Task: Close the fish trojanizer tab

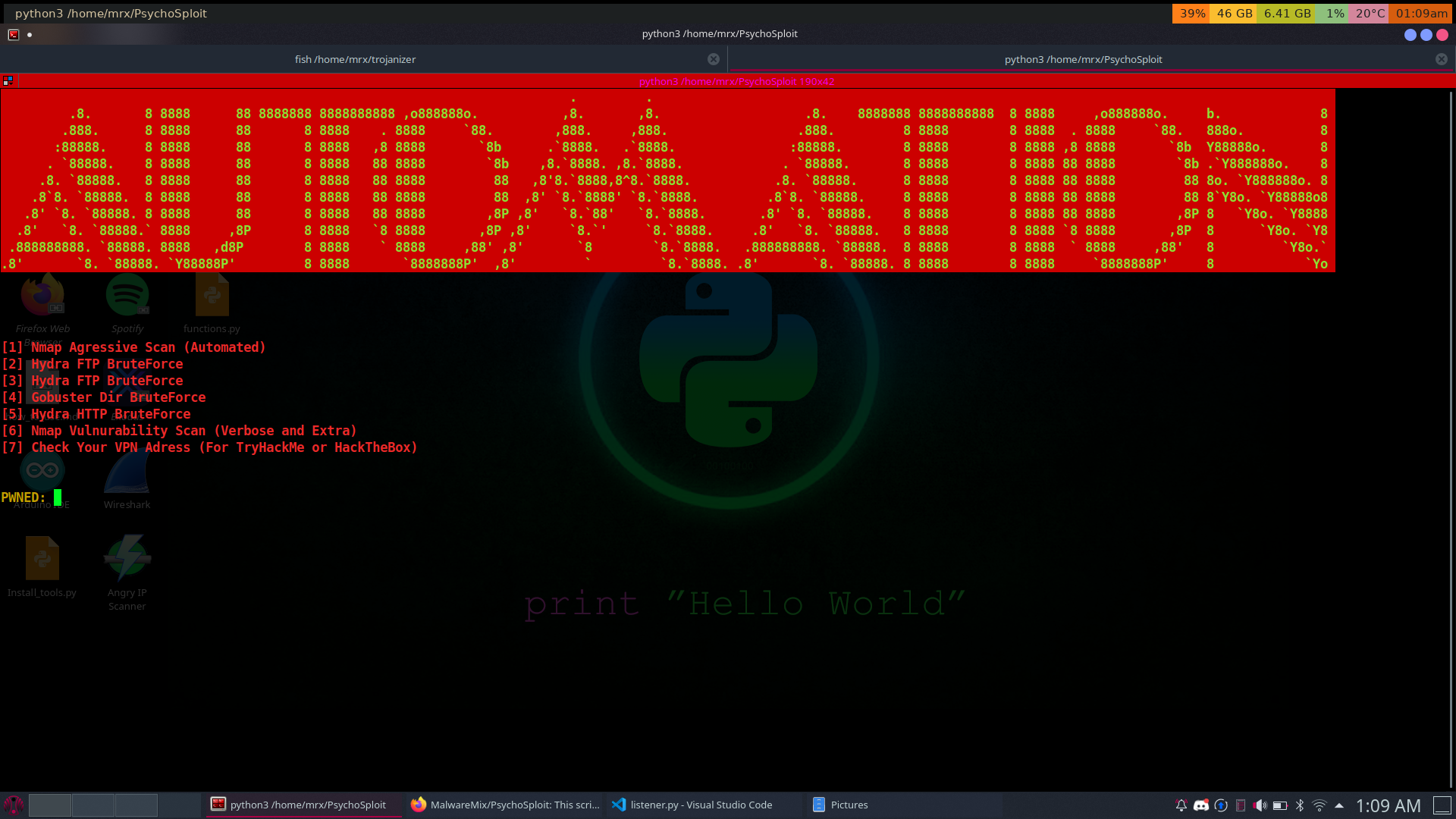Action: [714, 59]
